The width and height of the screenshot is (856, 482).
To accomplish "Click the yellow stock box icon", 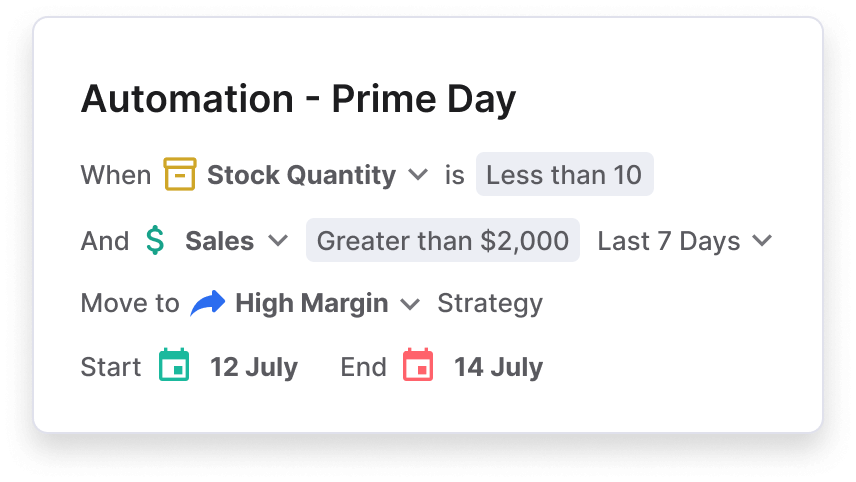I will [180, 174].
